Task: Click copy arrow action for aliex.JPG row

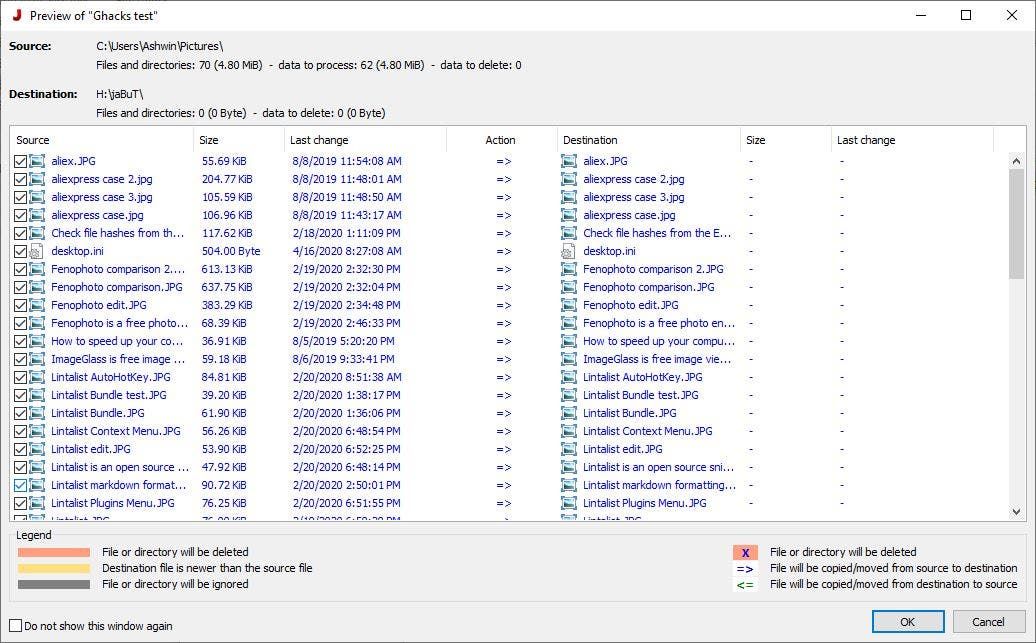Action: click(503, 161)
